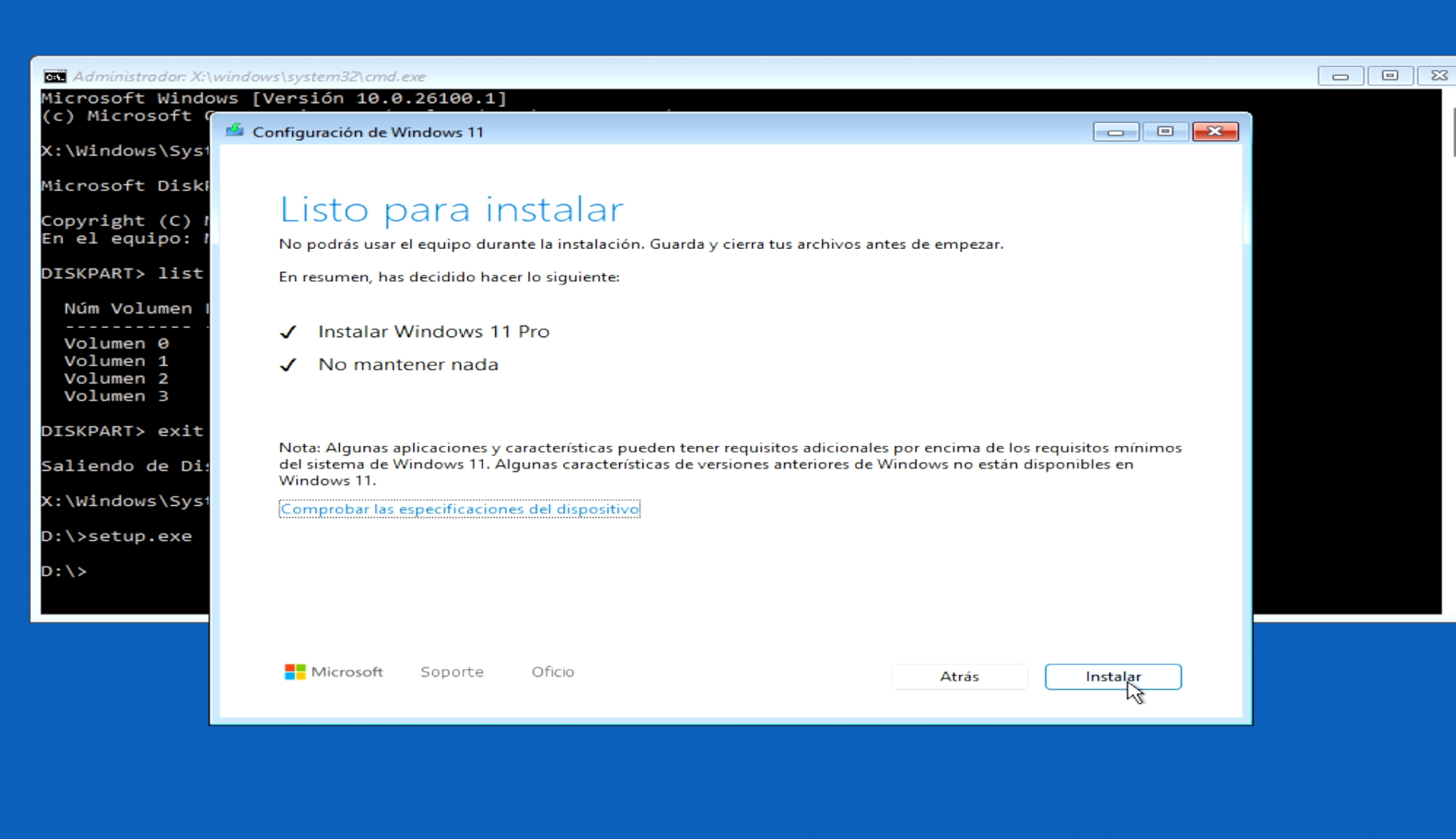The width and height of the screenshot is (1456, 839).
Task: Select the "Listo para instalar" heading
Action: pyautogui.click(x=450, y=210)
